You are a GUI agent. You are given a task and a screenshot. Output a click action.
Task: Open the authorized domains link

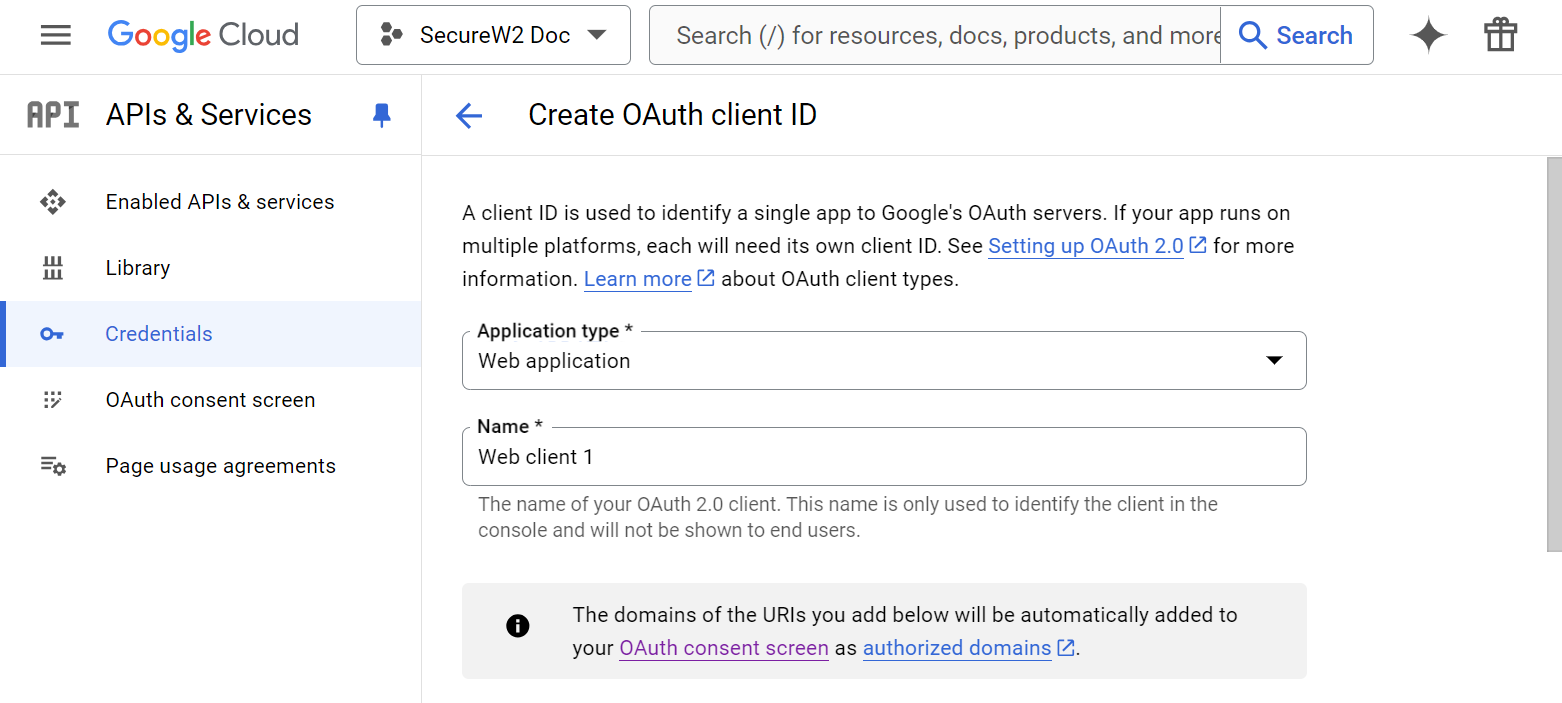[957, 648]
